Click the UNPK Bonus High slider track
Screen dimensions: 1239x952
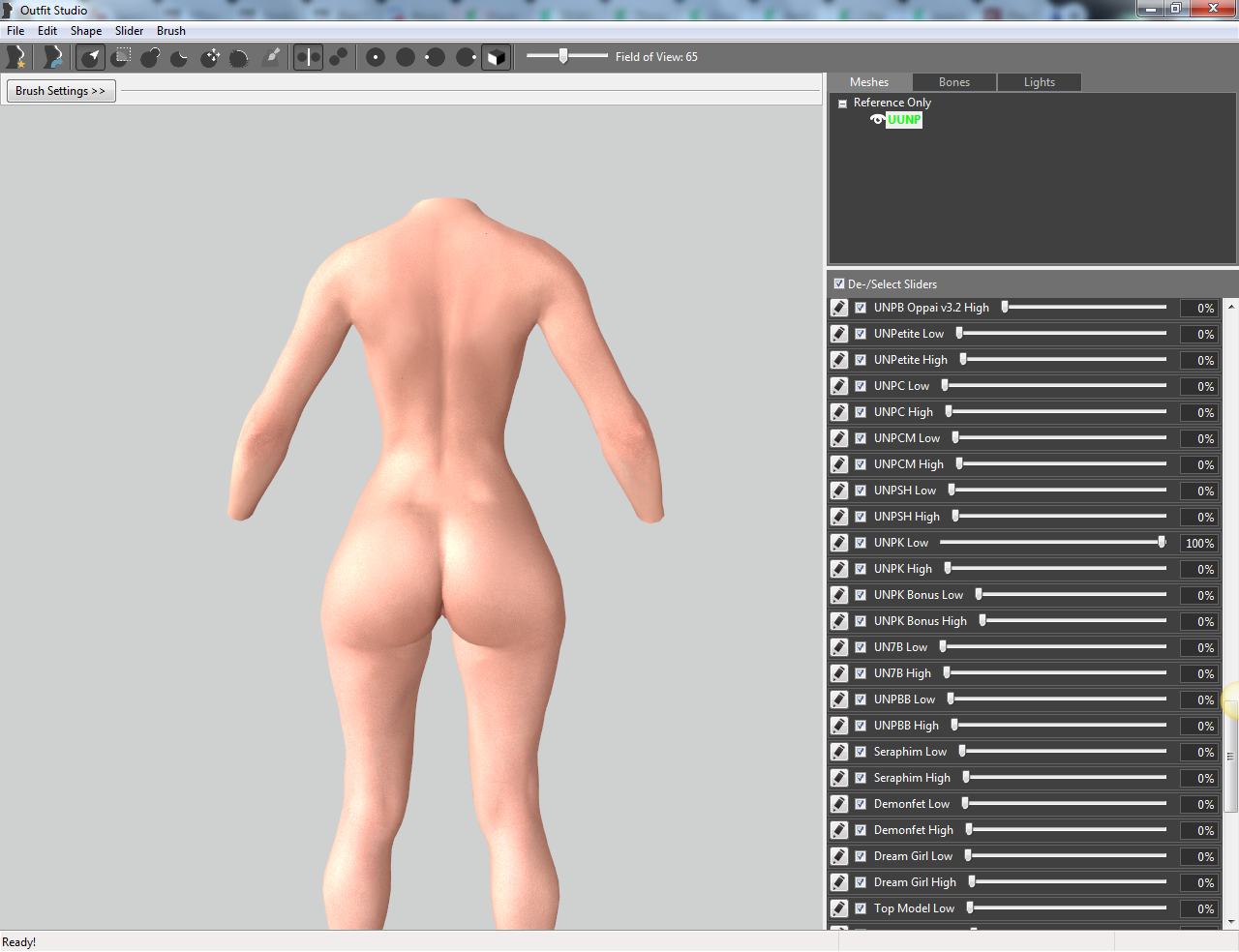1073,621
